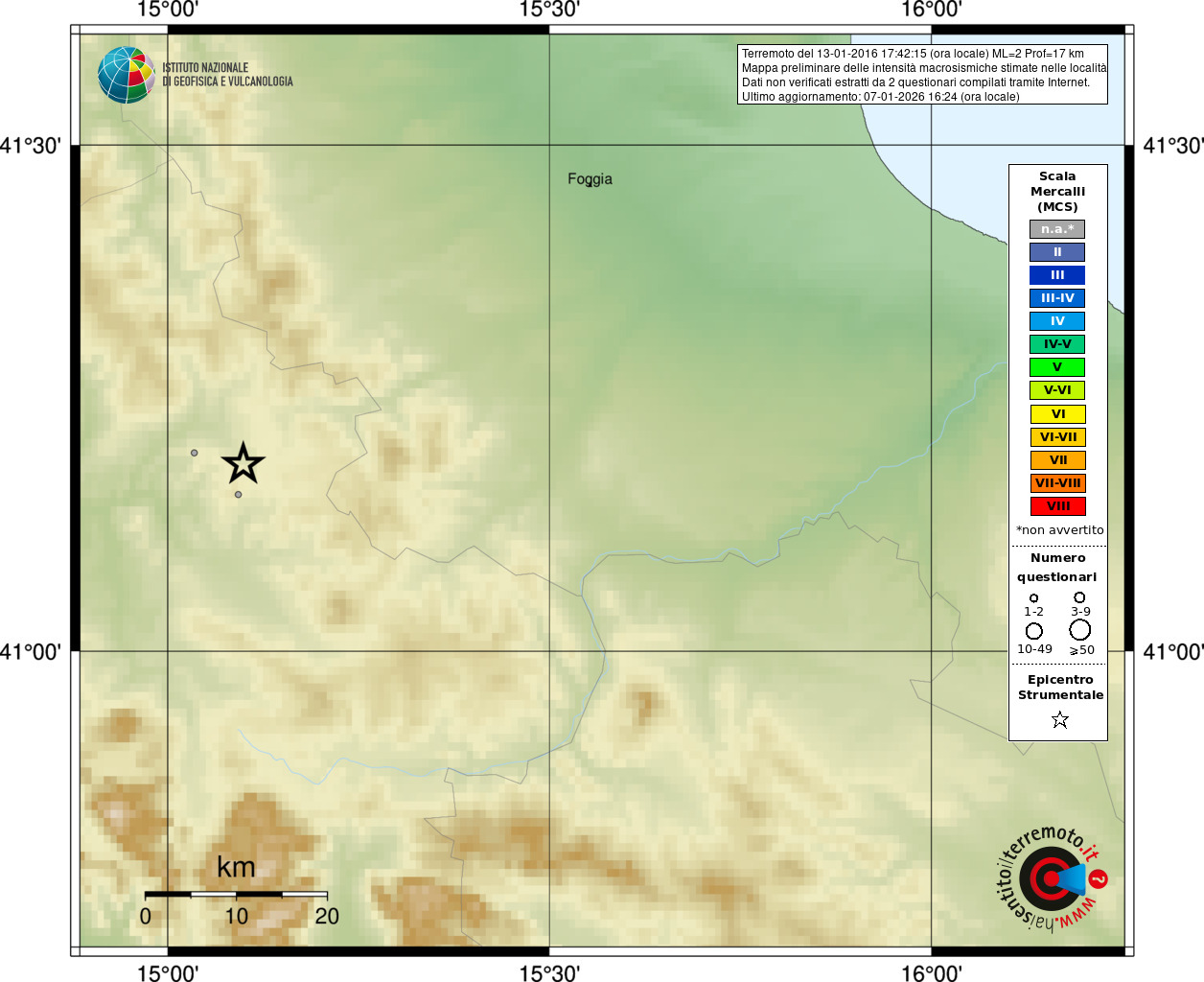Click the legend's Epicentro Strumentale star

pos(1059,719)
